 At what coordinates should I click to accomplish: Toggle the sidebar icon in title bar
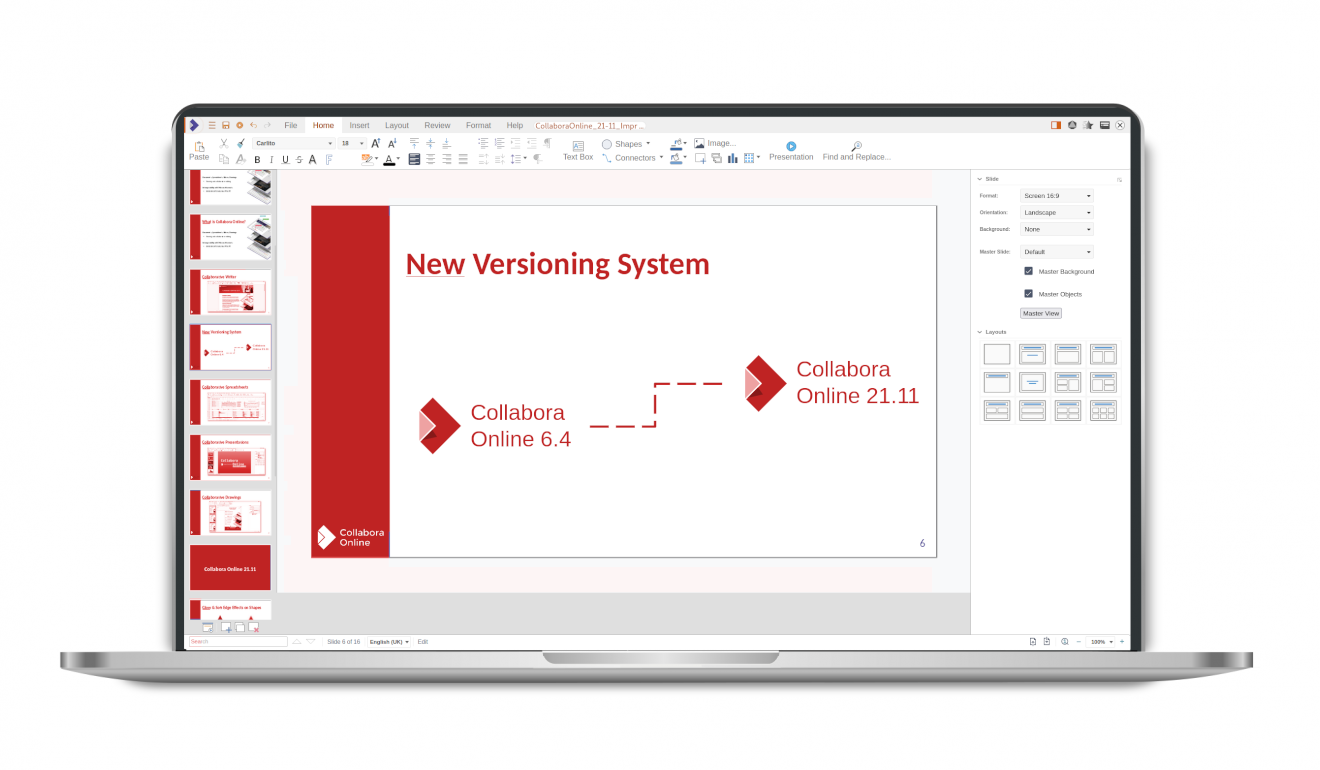(x=1055, y=125)
